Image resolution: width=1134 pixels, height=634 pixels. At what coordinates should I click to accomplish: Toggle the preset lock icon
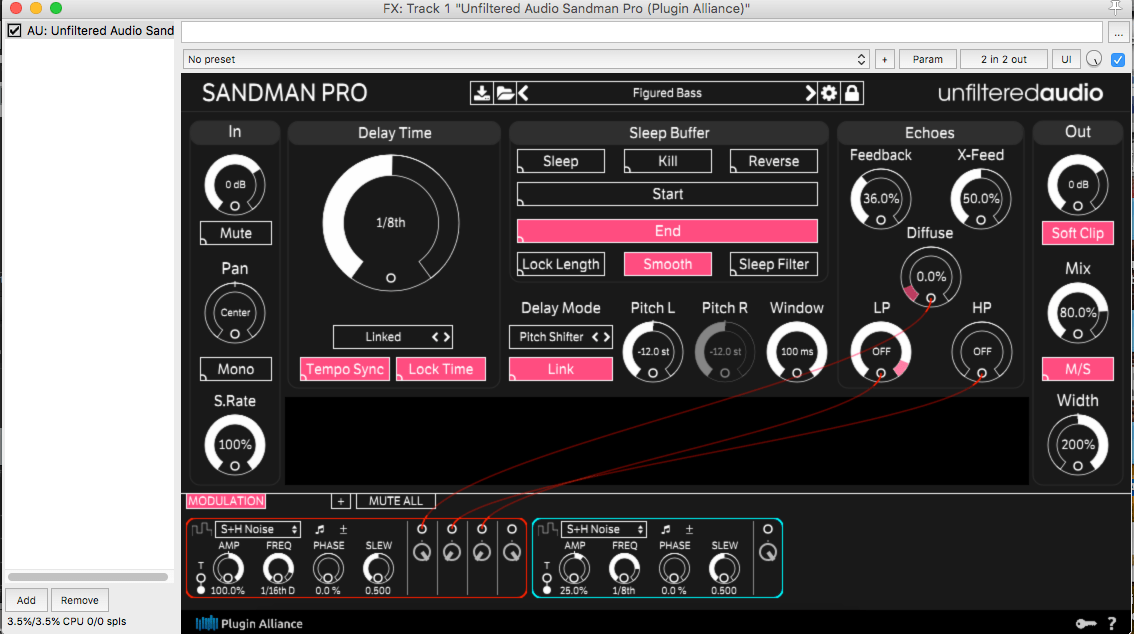tap(852, 93)
